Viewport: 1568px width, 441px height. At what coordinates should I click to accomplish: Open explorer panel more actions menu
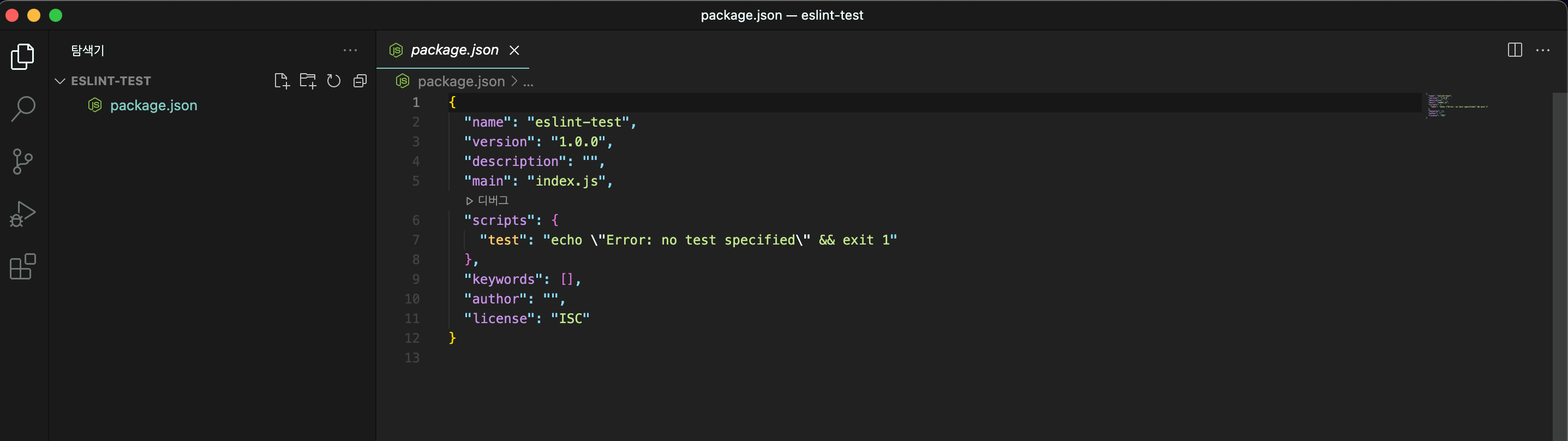pyautogui.click(x=350, y=51)
